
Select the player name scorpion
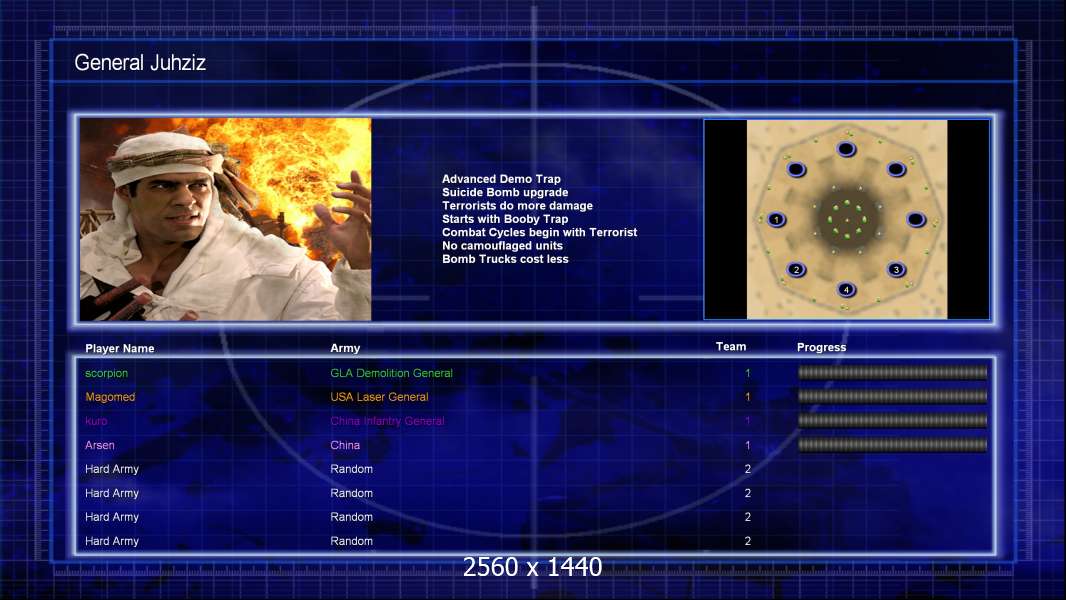[x=107, y=373]
